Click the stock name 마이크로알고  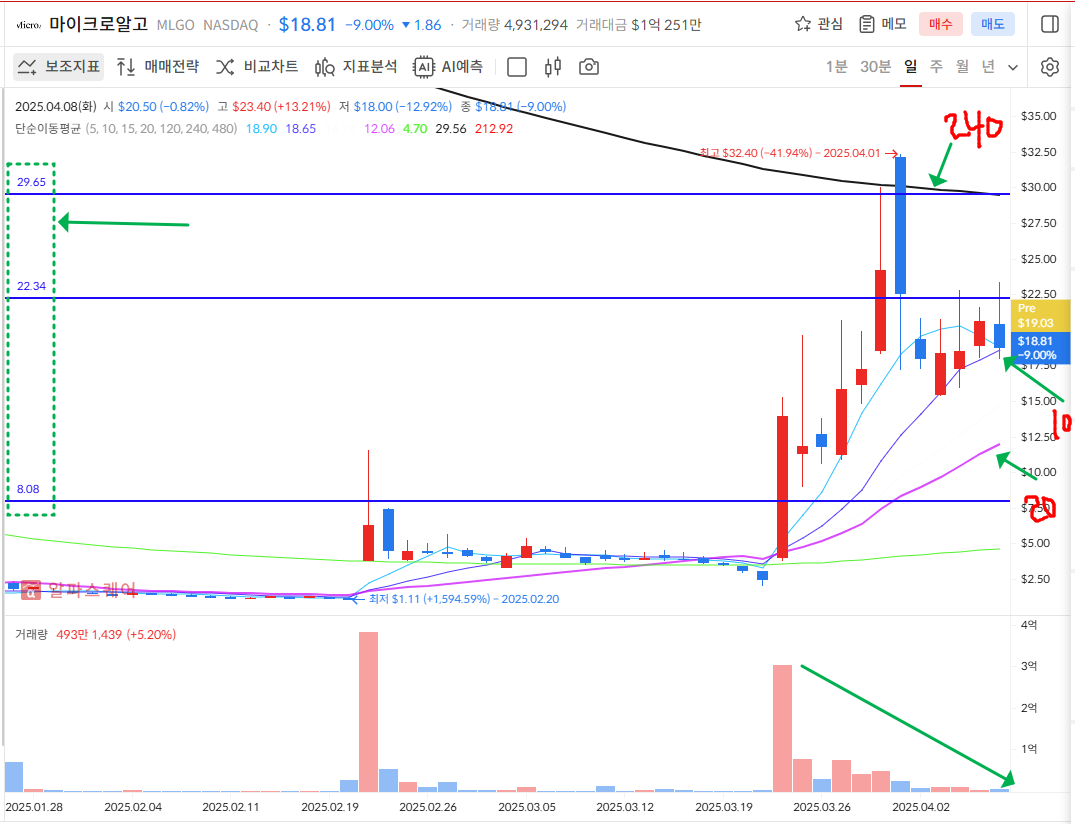tap(99, 25)
